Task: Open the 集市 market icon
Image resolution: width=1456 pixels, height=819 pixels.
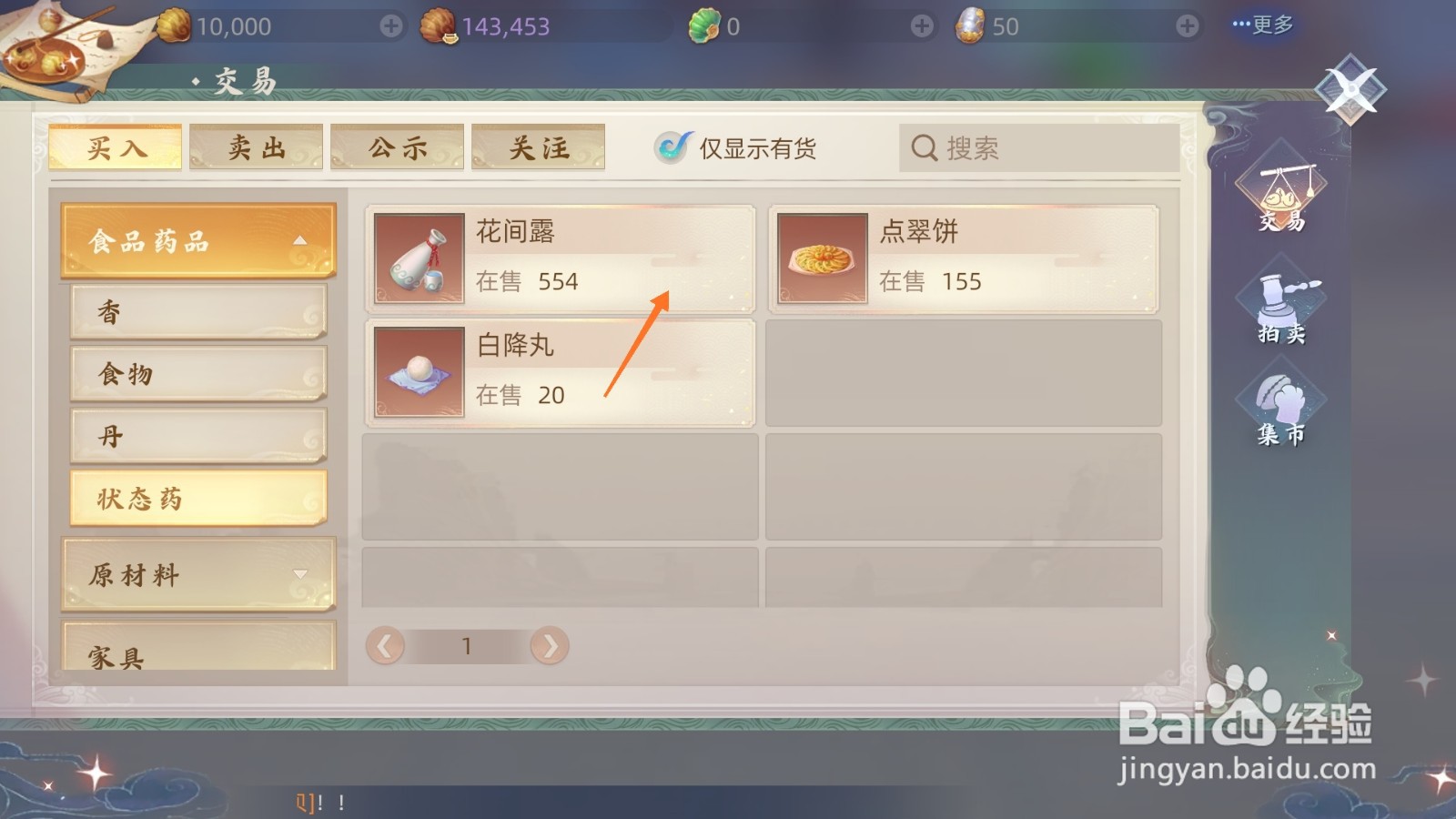Action: click(1281, 409)
